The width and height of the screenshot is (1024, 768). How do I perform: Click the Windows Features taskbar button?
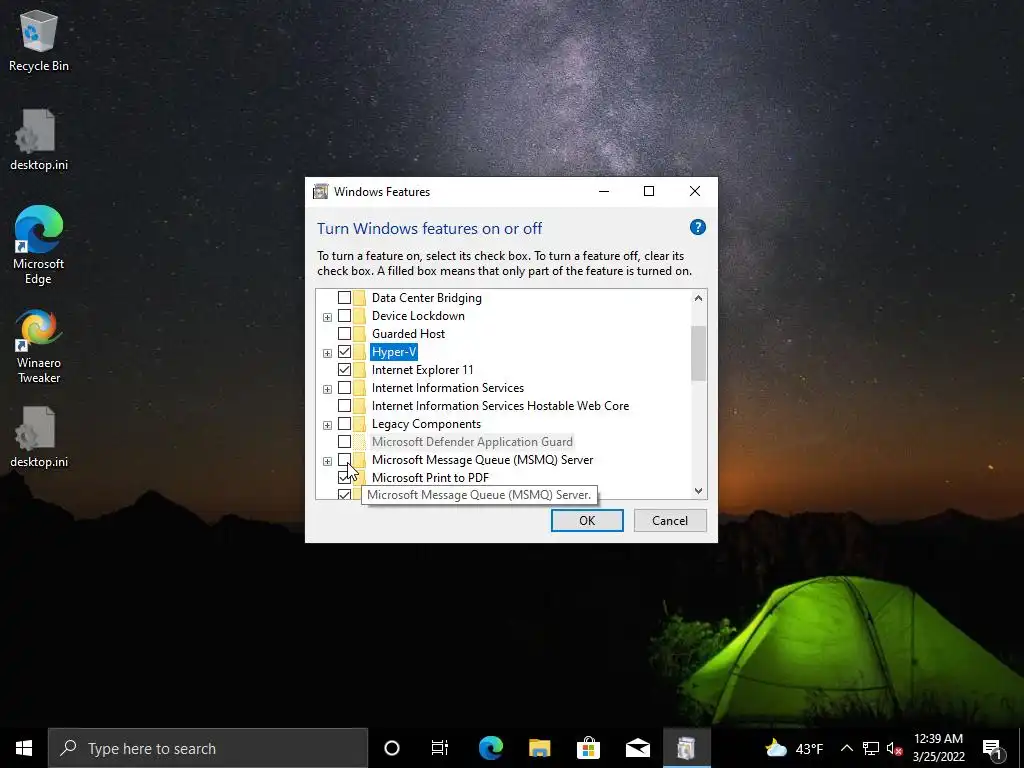coord(686,748)
